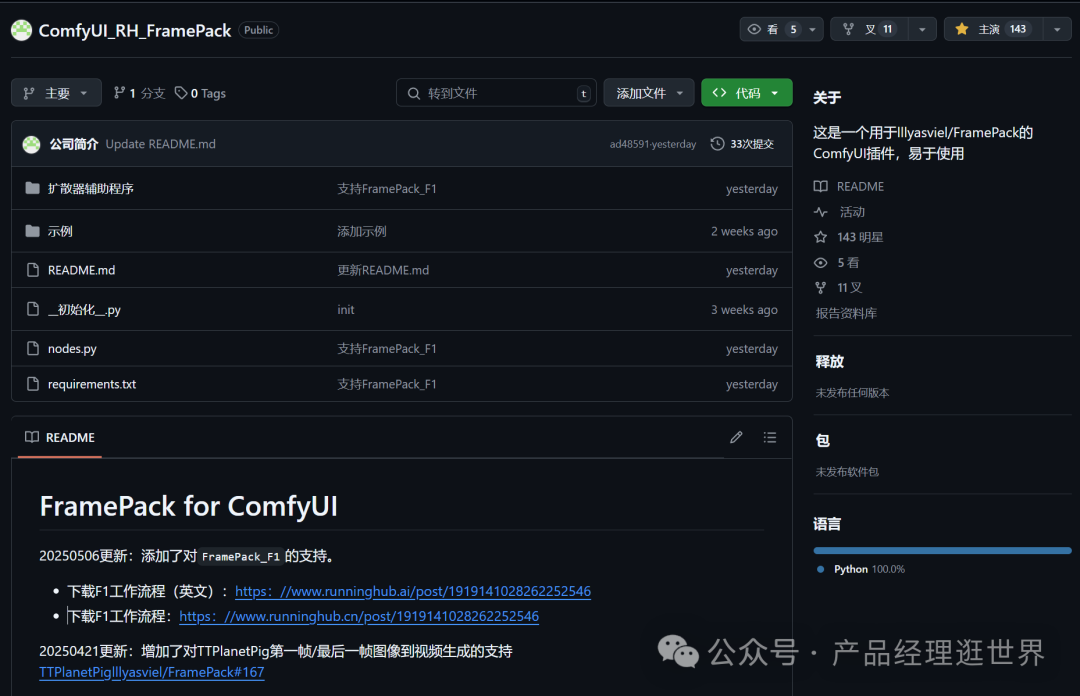The height and width of the screenshot is (696, 1080).
Task: Click the Python language bar
Action: (942, 551)
